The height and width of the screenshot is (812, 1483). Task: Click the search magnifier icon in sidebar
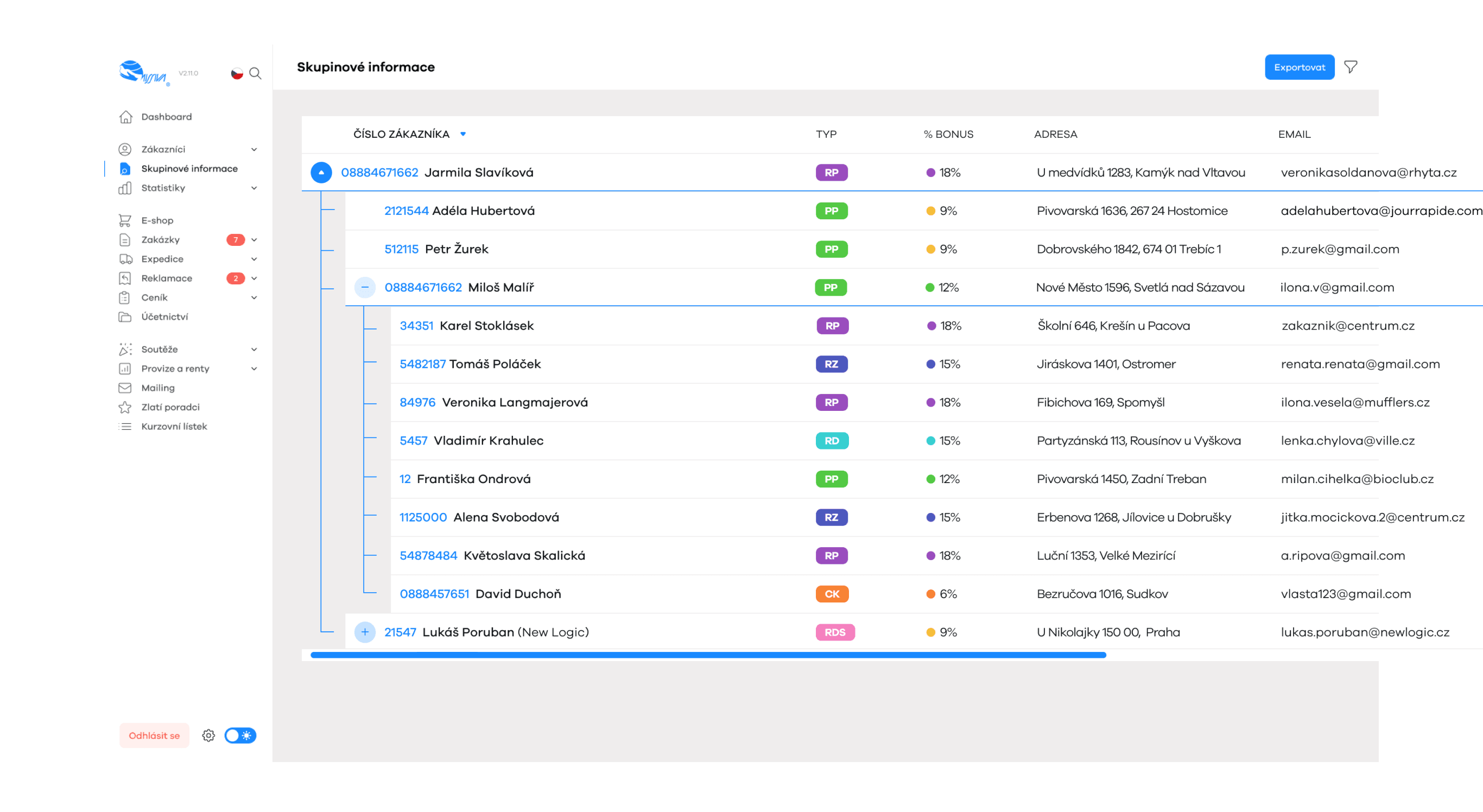pyautogui.click(x=255, y=73)
